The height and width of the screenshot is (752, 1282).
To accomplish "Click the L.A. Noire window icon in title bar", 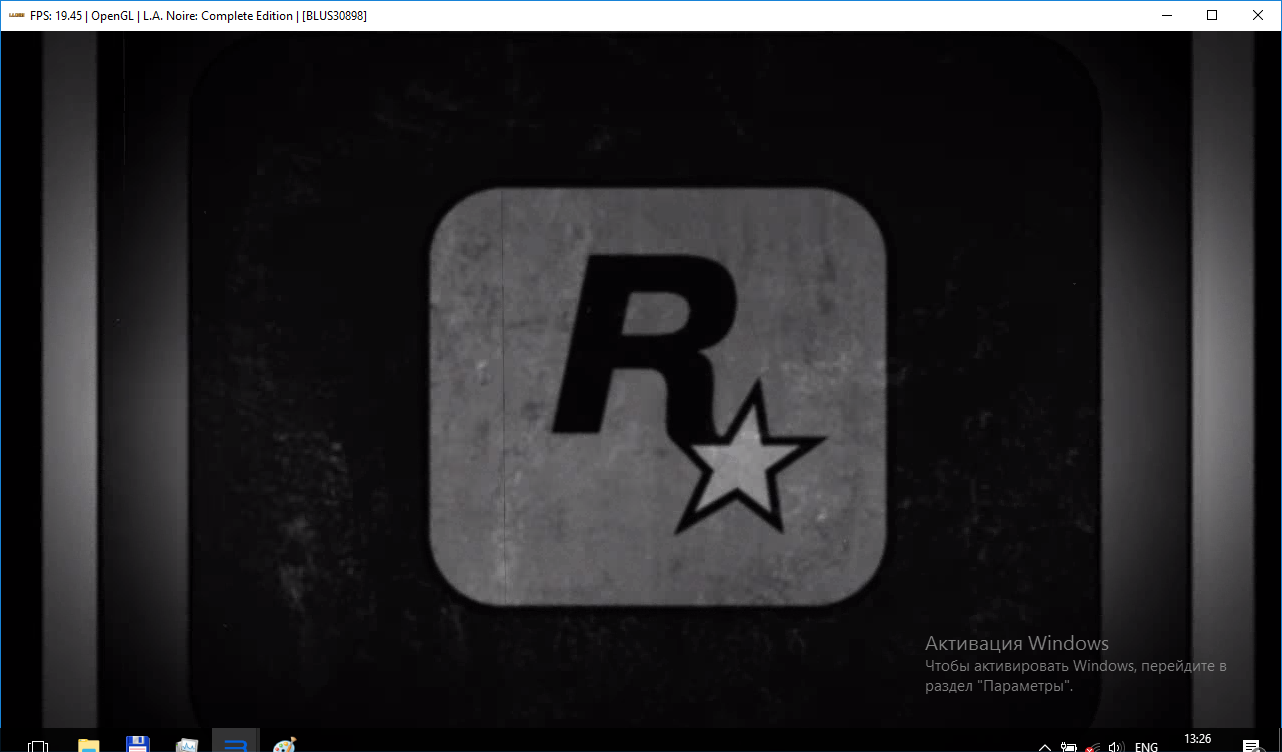I will 15,15.
